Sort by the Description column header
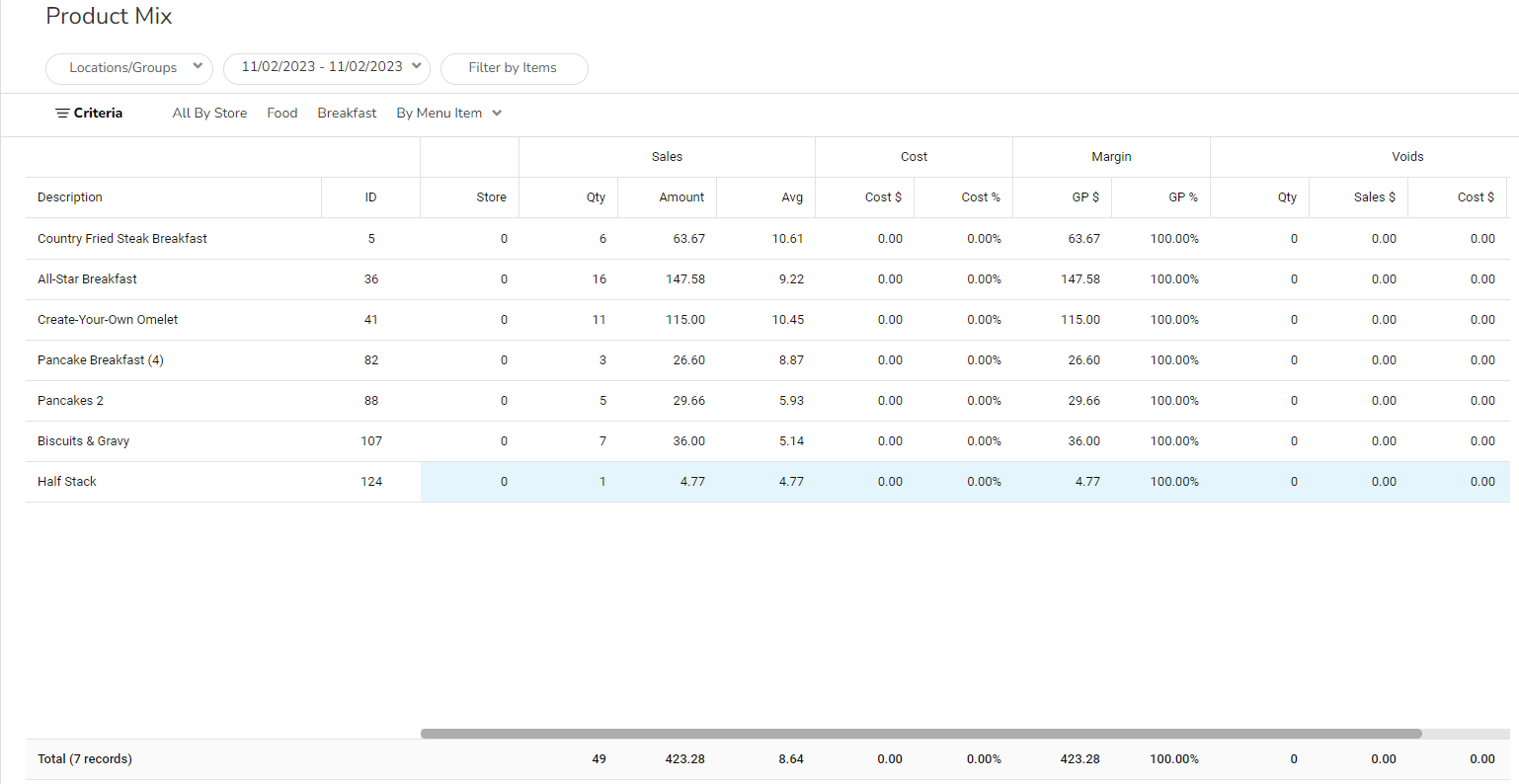Viewport: 1519px width, 784px height. point(70,197)
